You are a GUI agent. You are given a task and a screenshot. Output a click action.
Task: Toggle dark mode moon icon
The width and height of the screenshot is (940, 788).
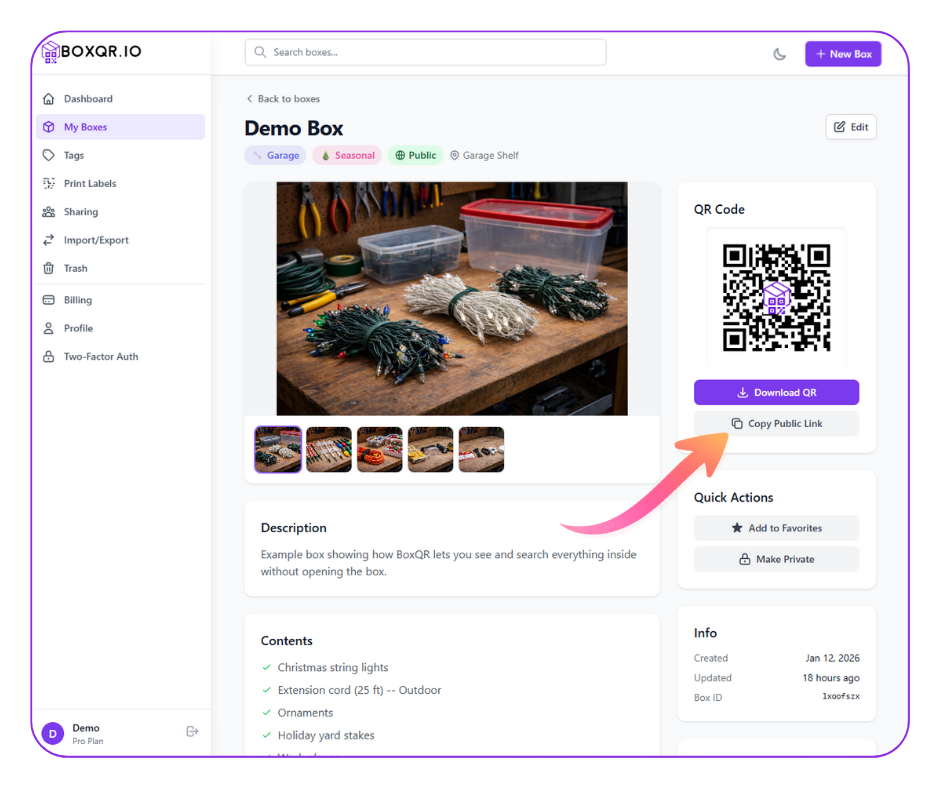(780, 54)
